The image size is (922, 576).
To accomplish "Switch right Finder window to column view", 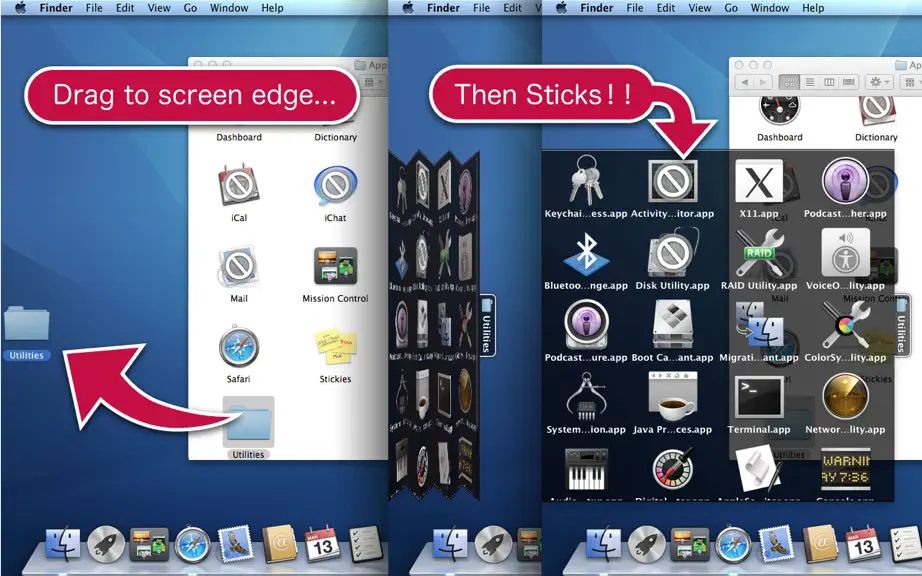I will tap(829, 82).
